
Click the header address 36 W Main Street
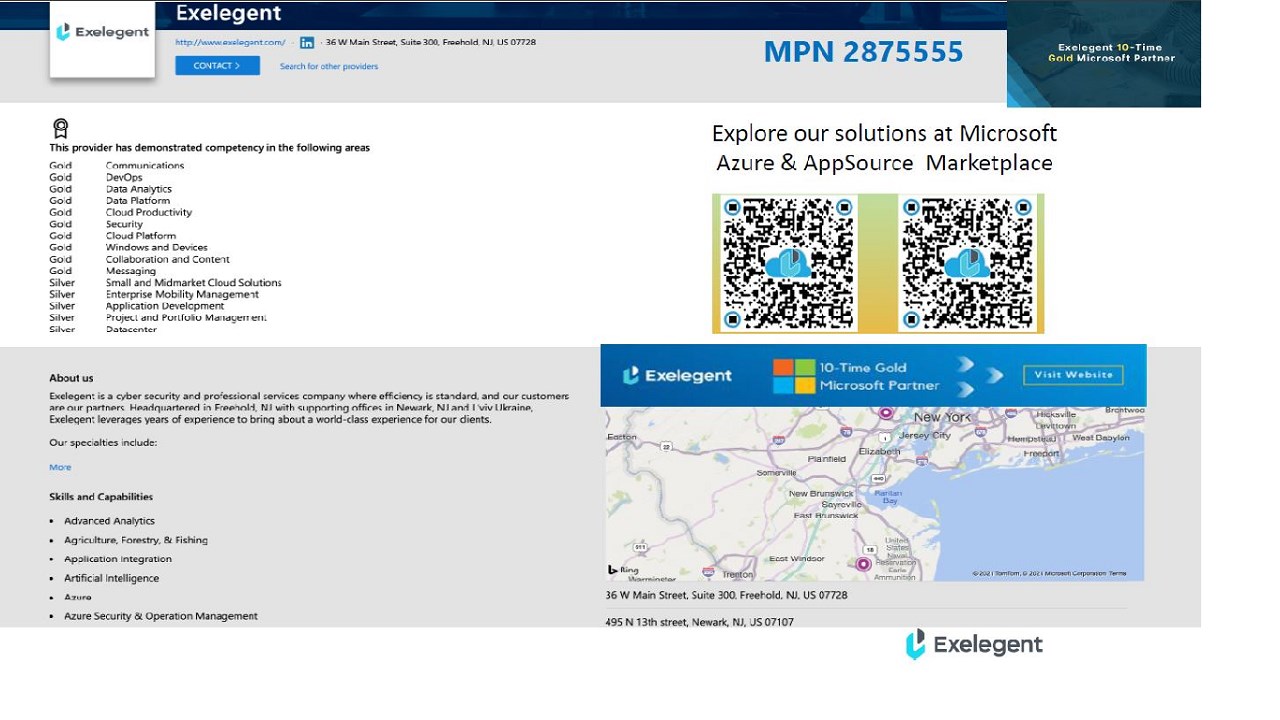coord(430,43)
